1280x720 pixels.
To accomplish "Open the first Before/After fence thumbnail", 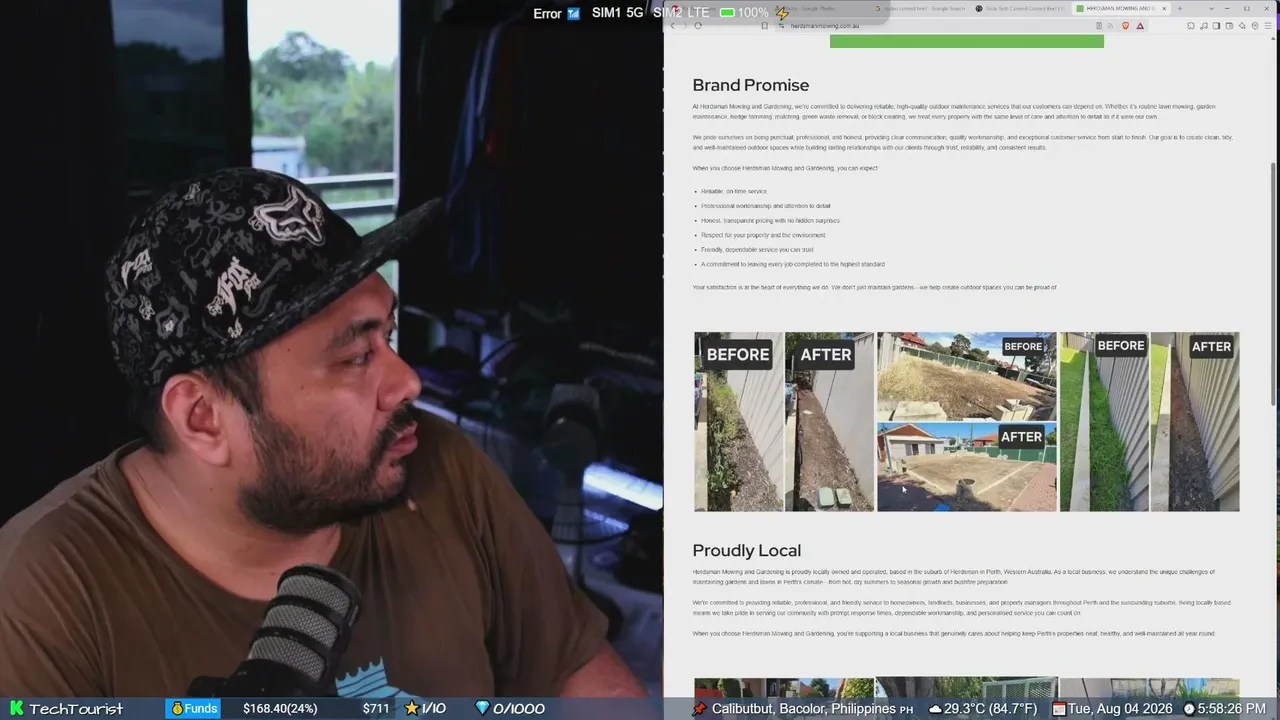I will pyautogui.click(x=784, y=422).
